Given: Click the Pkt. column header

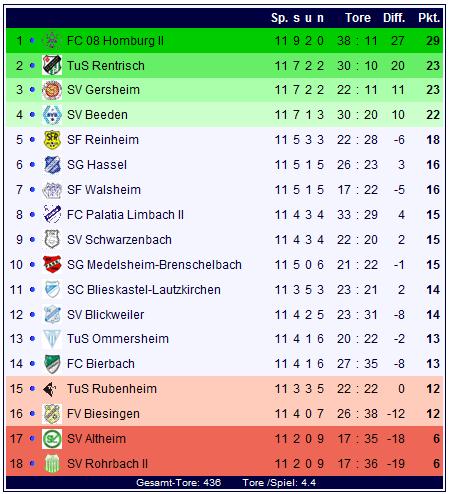Looking at the screenshot, I should (429, 18).
